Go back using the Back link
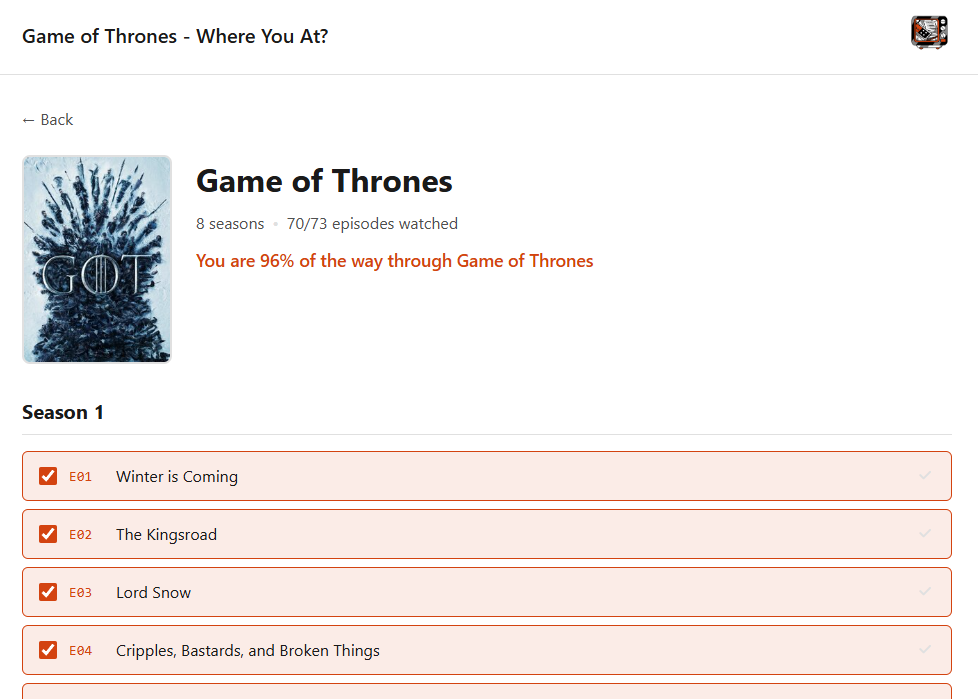Screen dimensions: 978x699 (48, 120)
